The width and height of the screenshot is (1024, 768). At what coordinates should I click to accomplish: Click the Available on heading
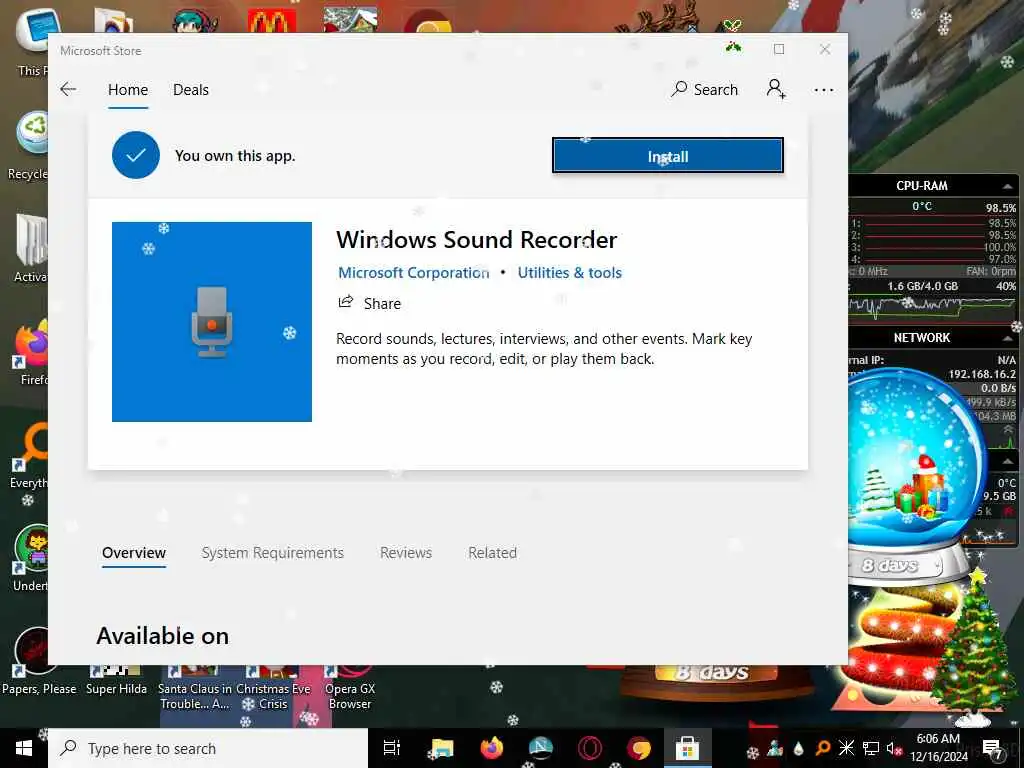point(163,636)
